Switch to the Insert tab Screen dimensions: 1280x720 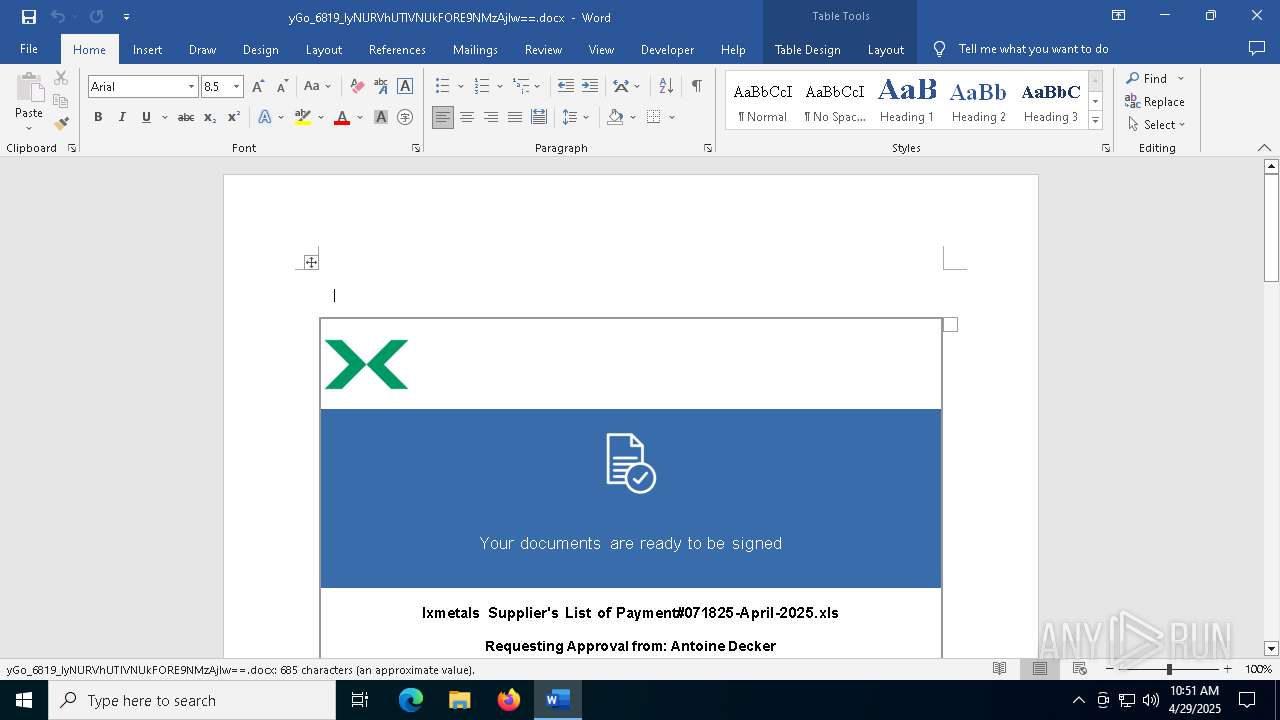(147, 49)
